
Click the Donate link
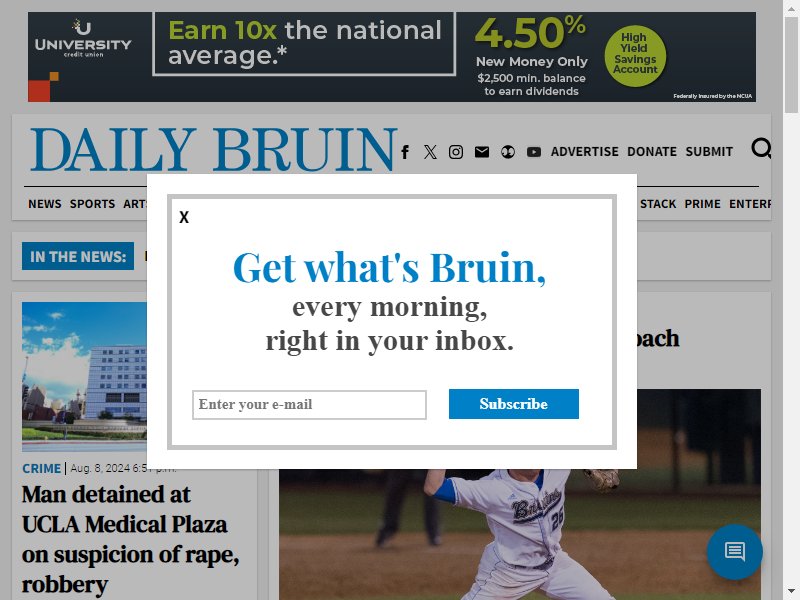pyautogui.click(x=652, y=152)
